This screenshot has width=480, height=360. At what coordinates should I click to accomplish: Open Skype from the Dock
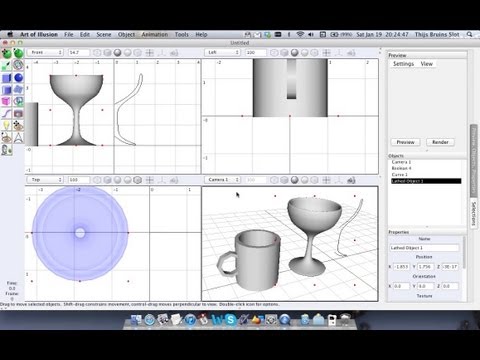pos(230,320)
